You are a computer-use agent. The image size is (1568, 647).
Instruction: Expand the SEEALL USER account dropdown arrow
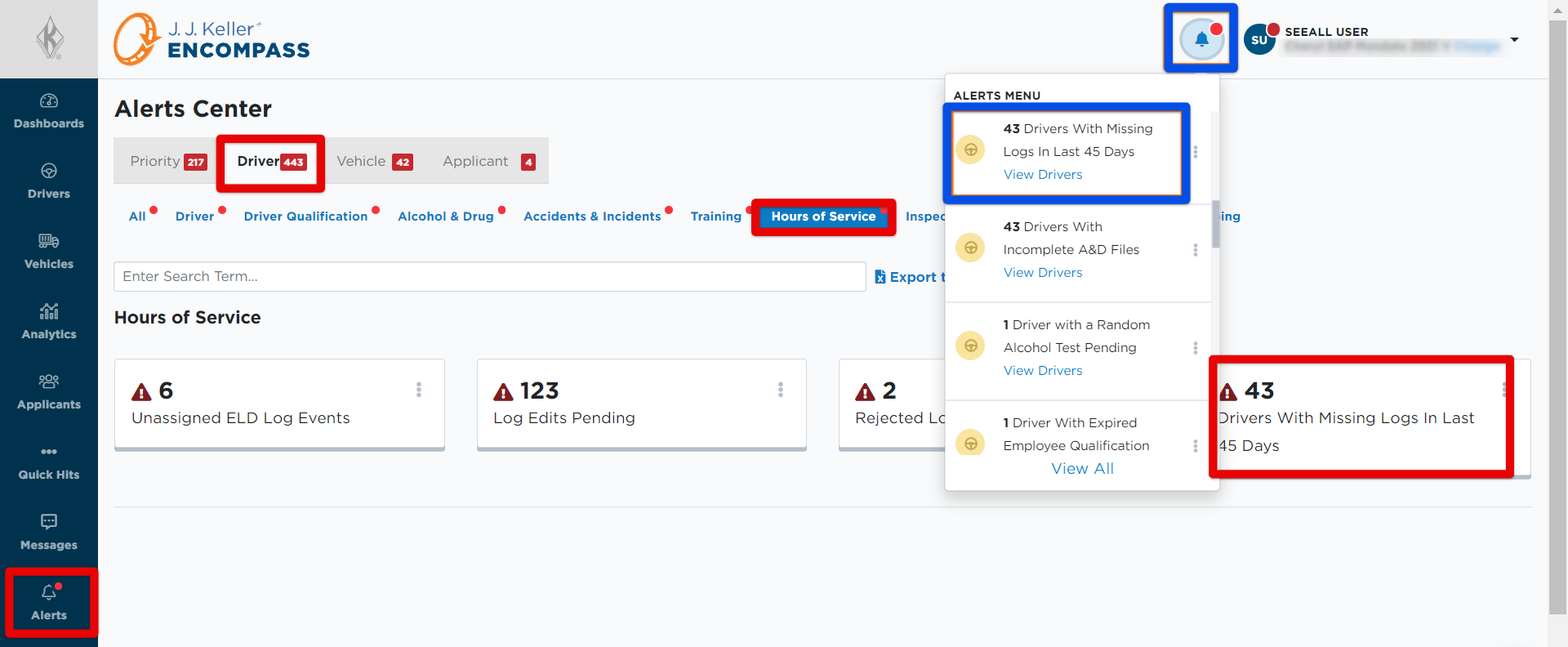click(x=1514, y=39)
